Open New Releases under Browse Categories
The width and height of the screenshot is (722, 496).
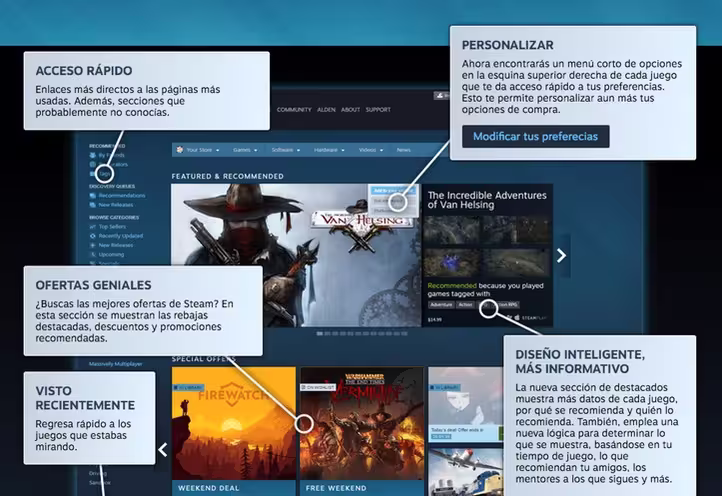116,245
